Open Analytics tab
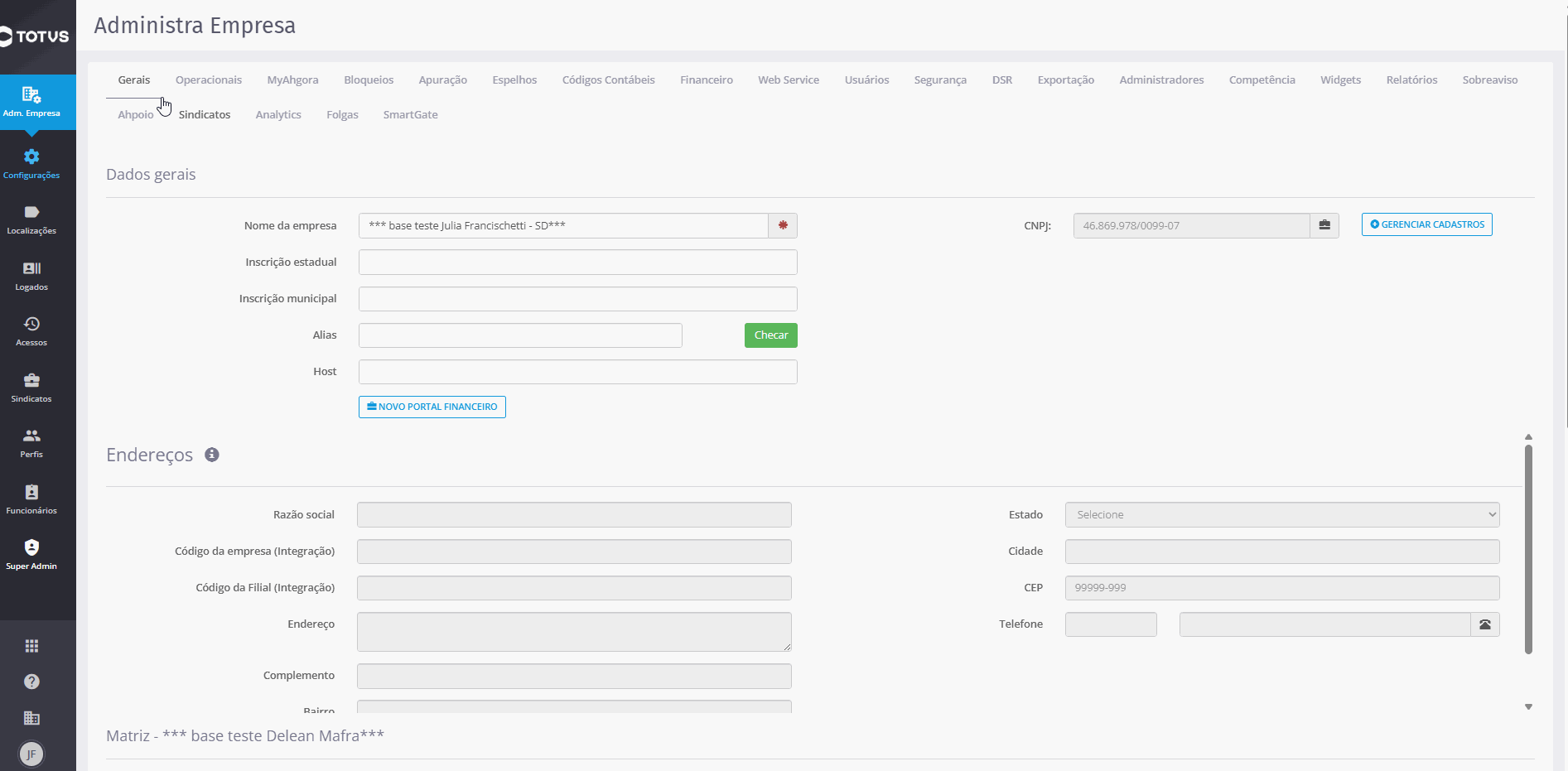The image size is (1568, 771). 278,114
